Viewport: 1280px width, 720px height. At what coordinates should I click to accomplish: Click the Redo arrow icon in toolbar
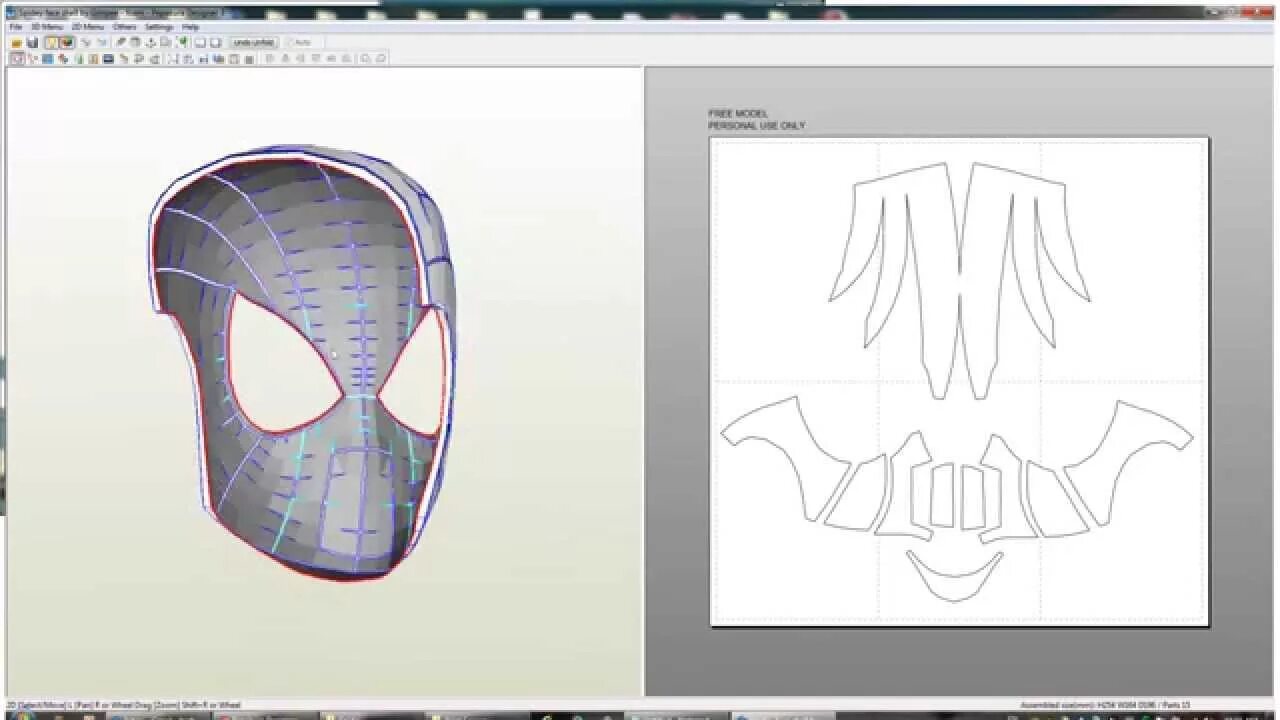[x=101, y=43]
